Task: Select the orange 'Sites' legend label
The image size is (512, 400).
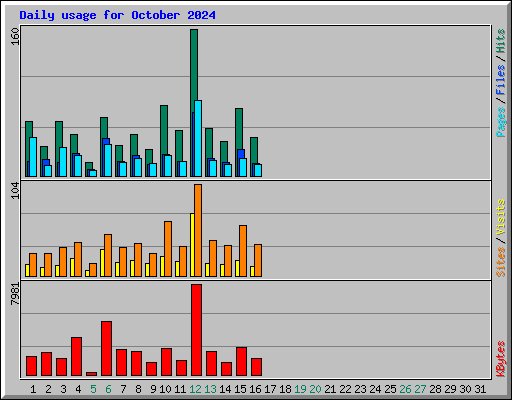Action: click(501, 262)
